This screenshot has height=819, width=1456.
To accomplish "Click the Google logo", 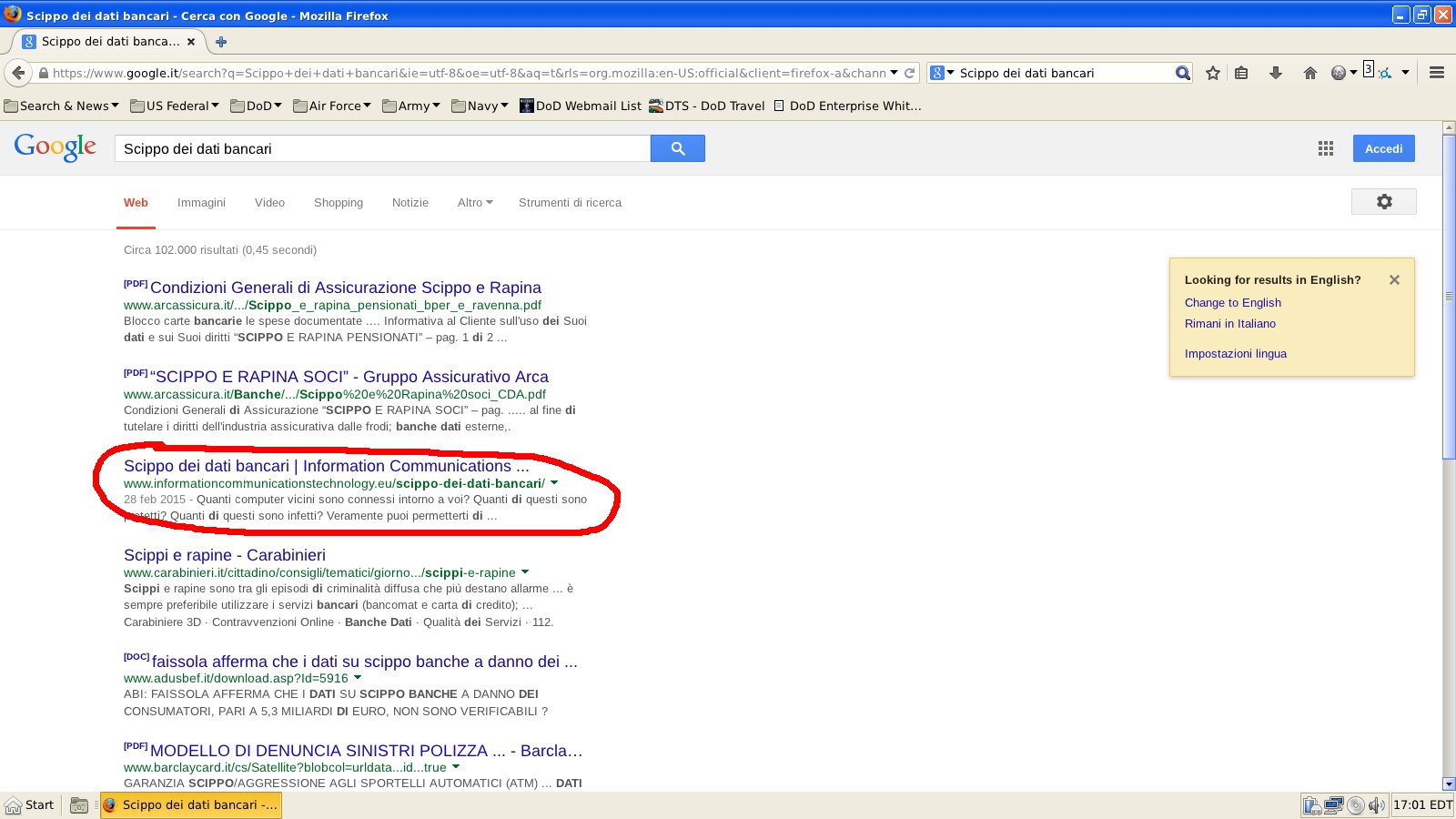I will [x=56, y=147].
